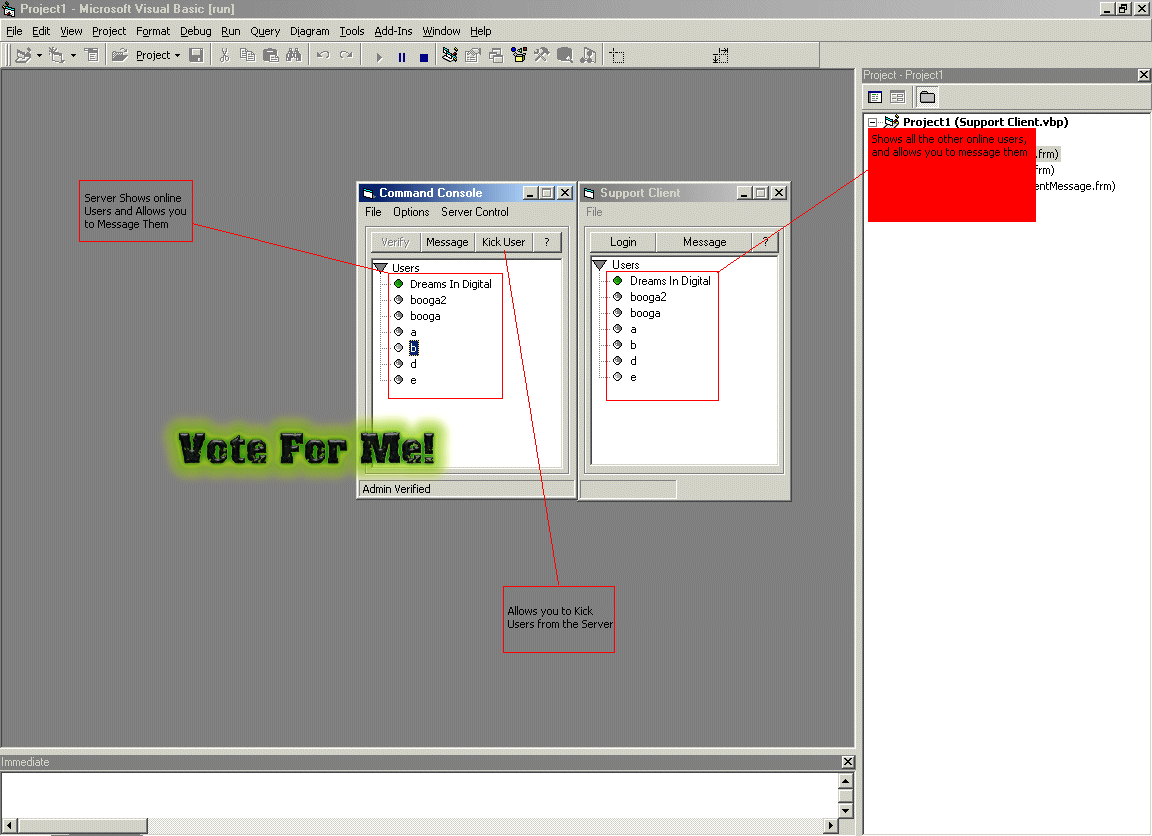Collapse Users tree in Command Console
Screen dimensions: 1152x836
coord(380,268)
